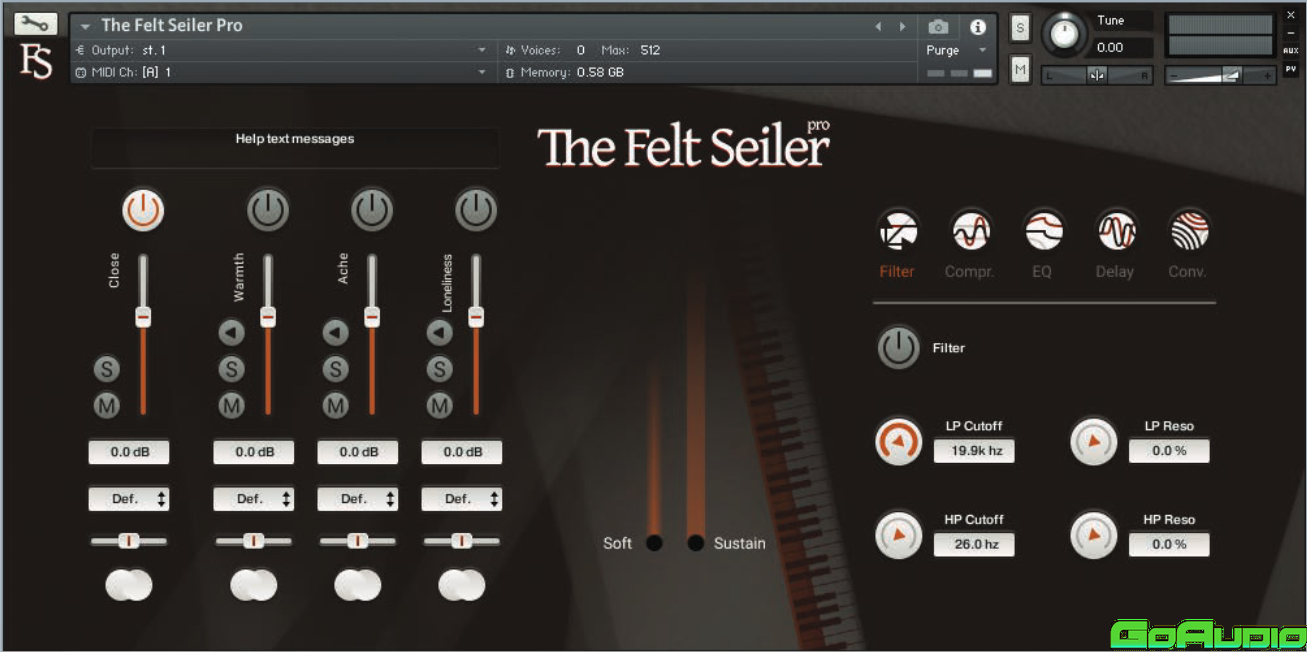Image resolution: width=1307 pixels, height=652 pixels.
Task: Go to previous instrument arrow
Action: point(879,27)
